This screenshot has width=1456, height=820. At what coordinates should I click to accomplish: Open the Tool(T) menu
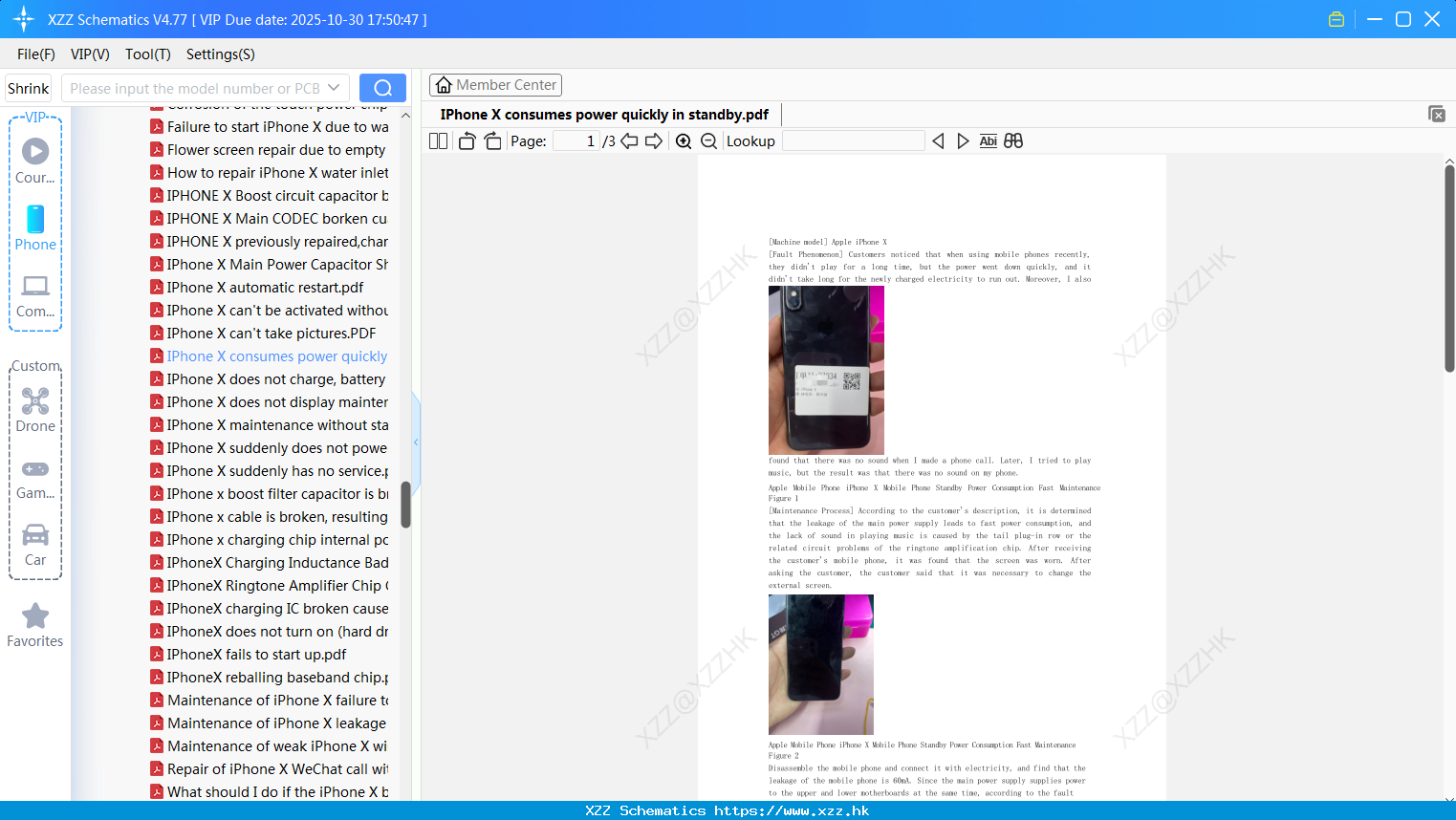[148, 54]
